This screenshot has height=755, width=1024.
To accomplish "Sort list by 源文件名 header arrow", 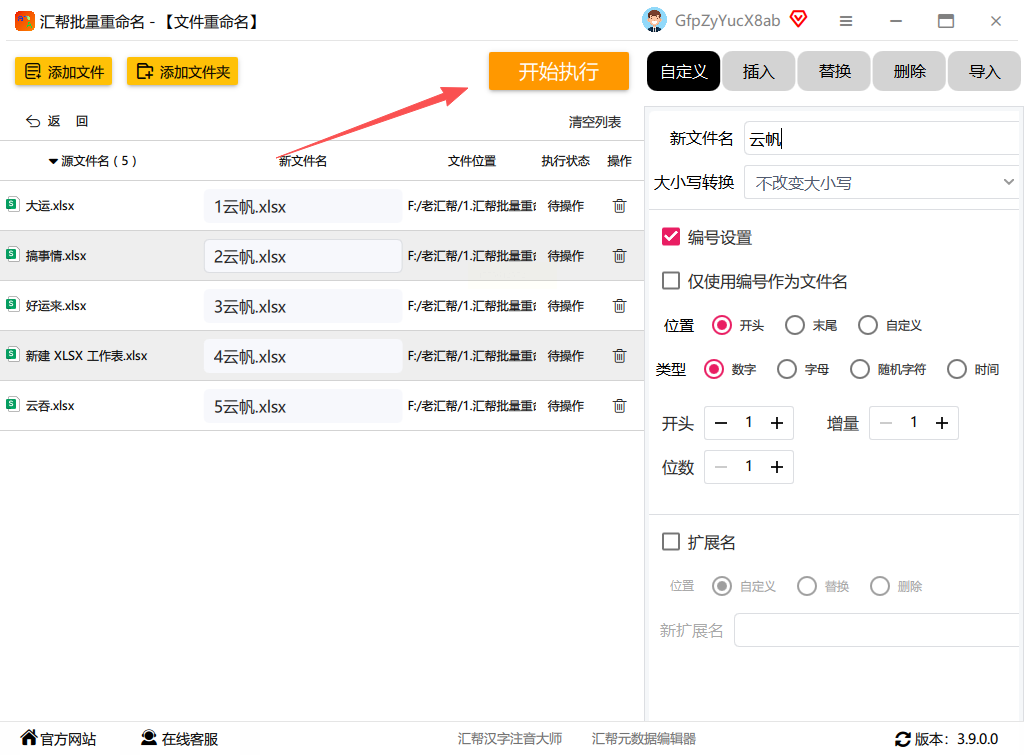I will (x=53, y=161).
